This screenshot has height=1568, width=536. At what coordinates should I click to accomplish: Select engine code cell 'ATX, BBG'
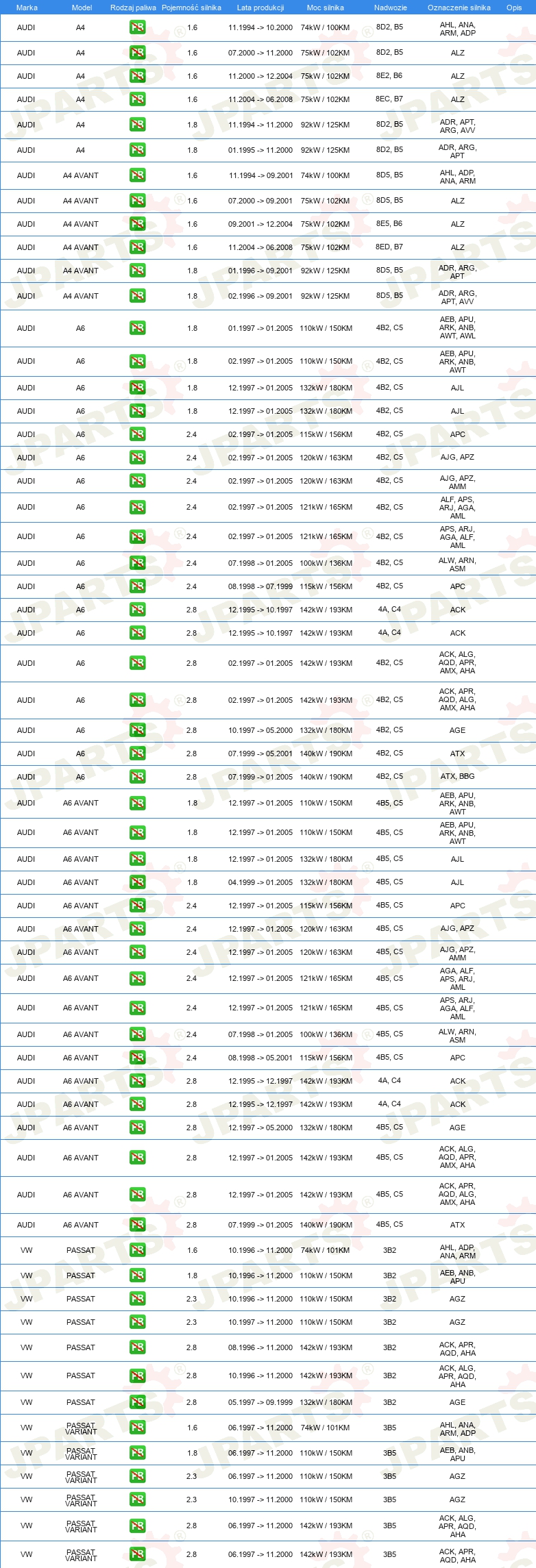pyautogui.click(x=458, y=777)
